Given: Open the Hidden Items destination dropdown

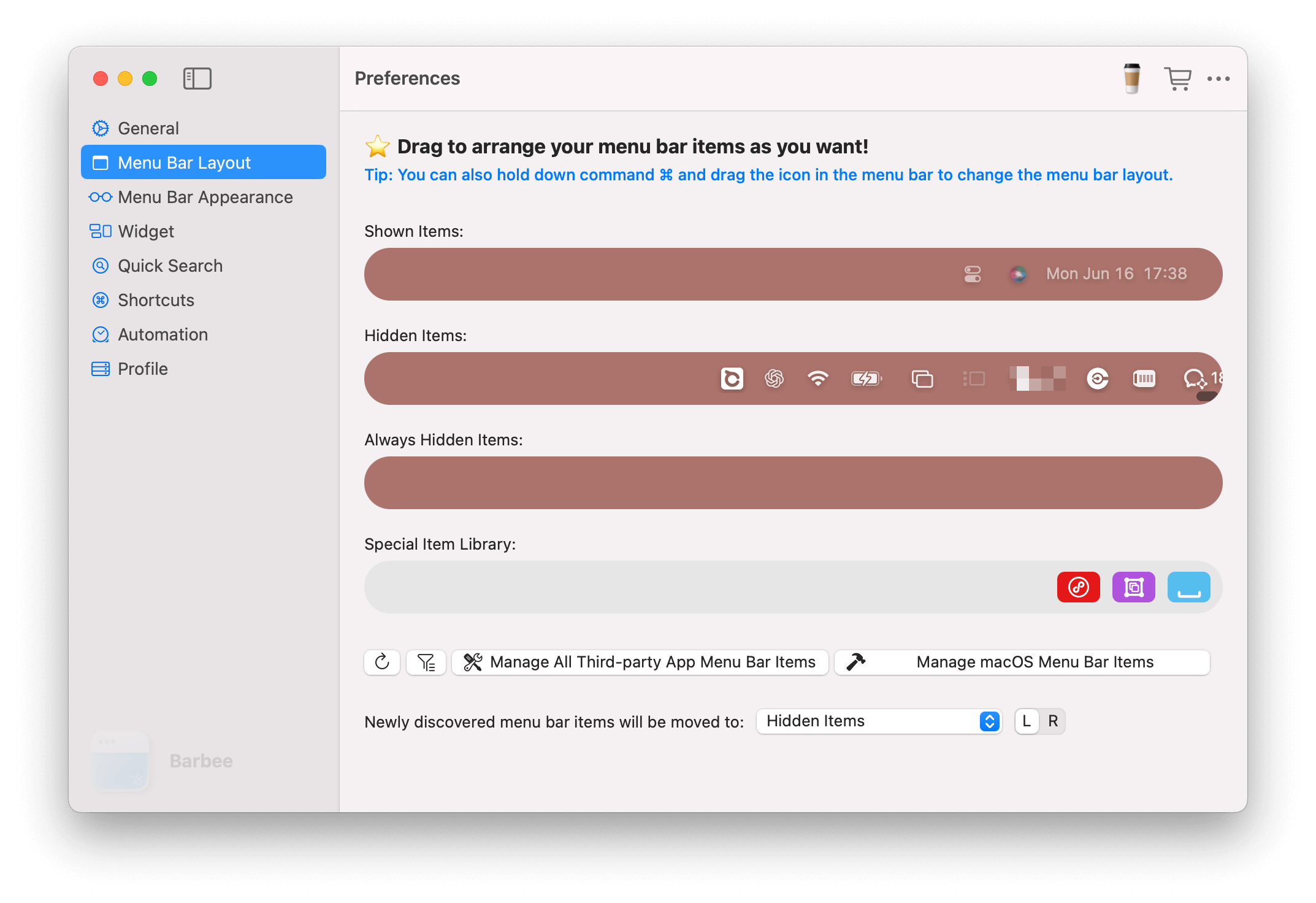Looking at the screenshot, I should point(878,721).
